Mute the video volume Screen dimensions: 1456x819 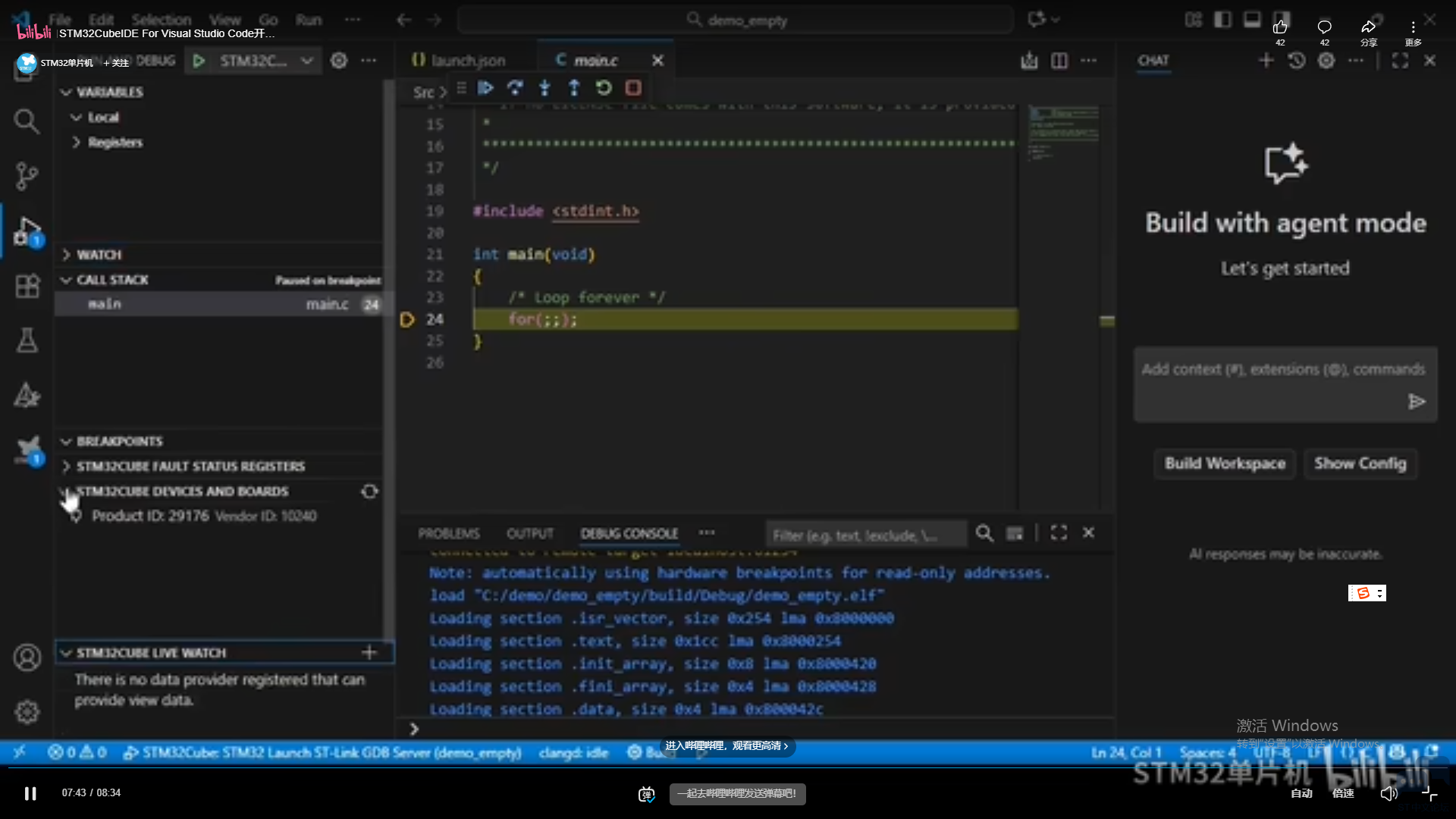click(1389, 793)
